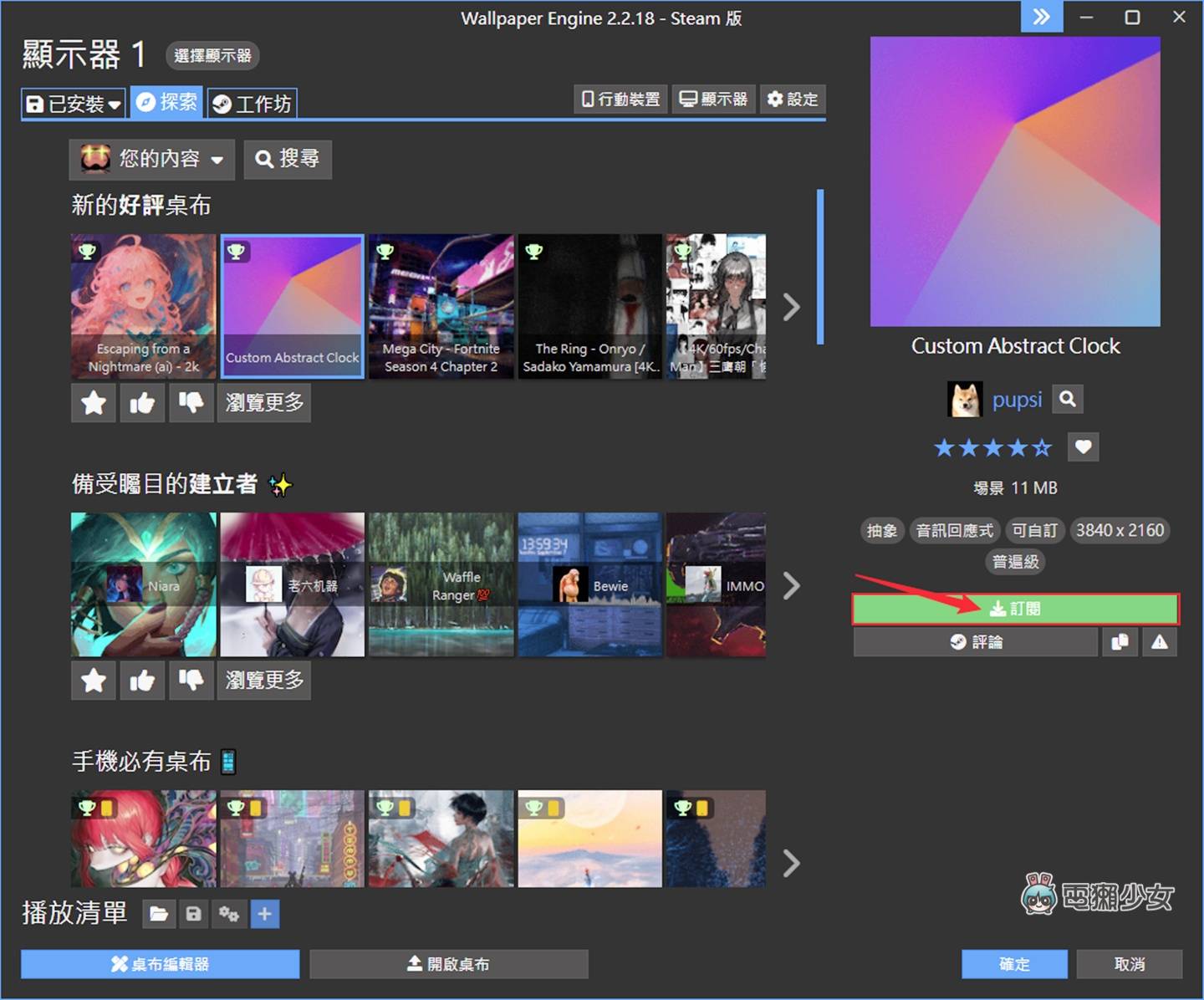Favorite the wallpaper with the heart toggle
This screenshot has height=1000, width=1204.
(x=1083, y=447)
